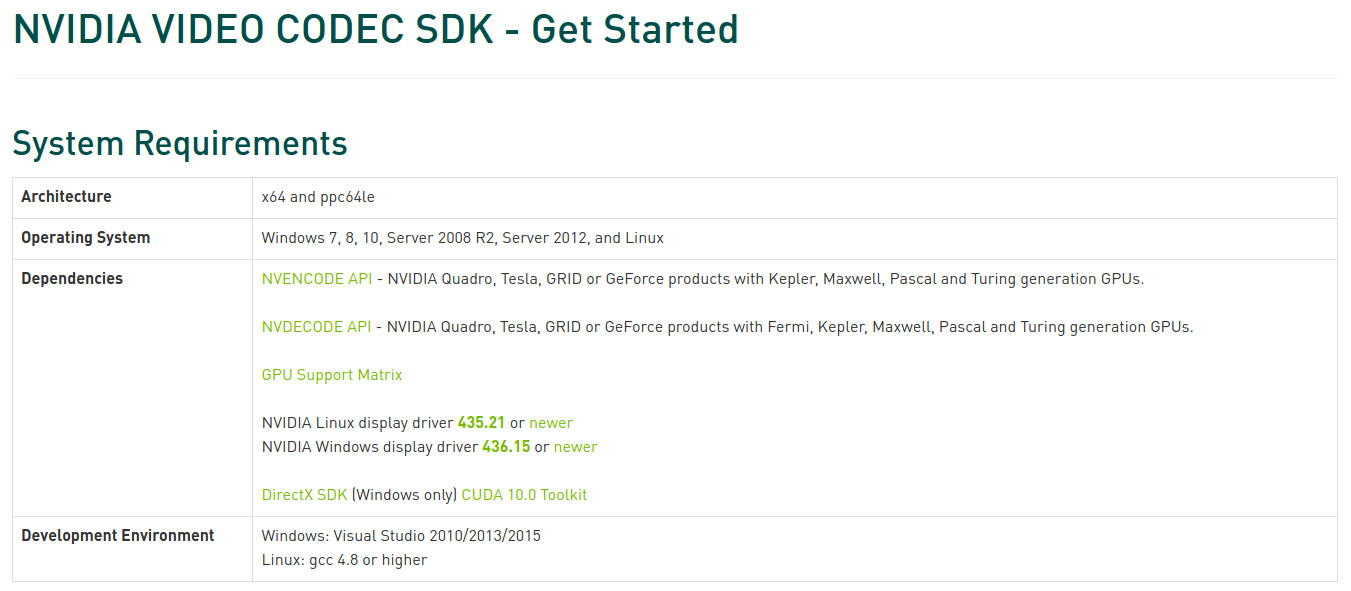1351x591 pixels.
Task: Open the Linux driver 435.21 link
Action: pos(481,423)
